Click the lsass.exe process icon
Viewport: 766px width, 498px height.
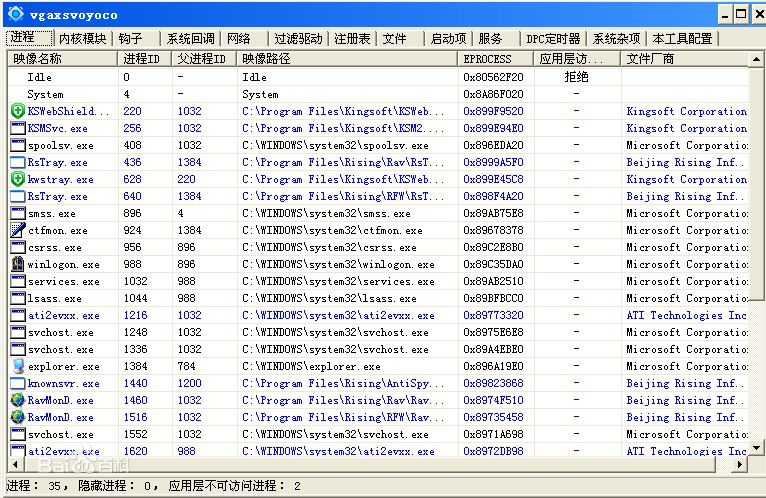tap(18, 299)
